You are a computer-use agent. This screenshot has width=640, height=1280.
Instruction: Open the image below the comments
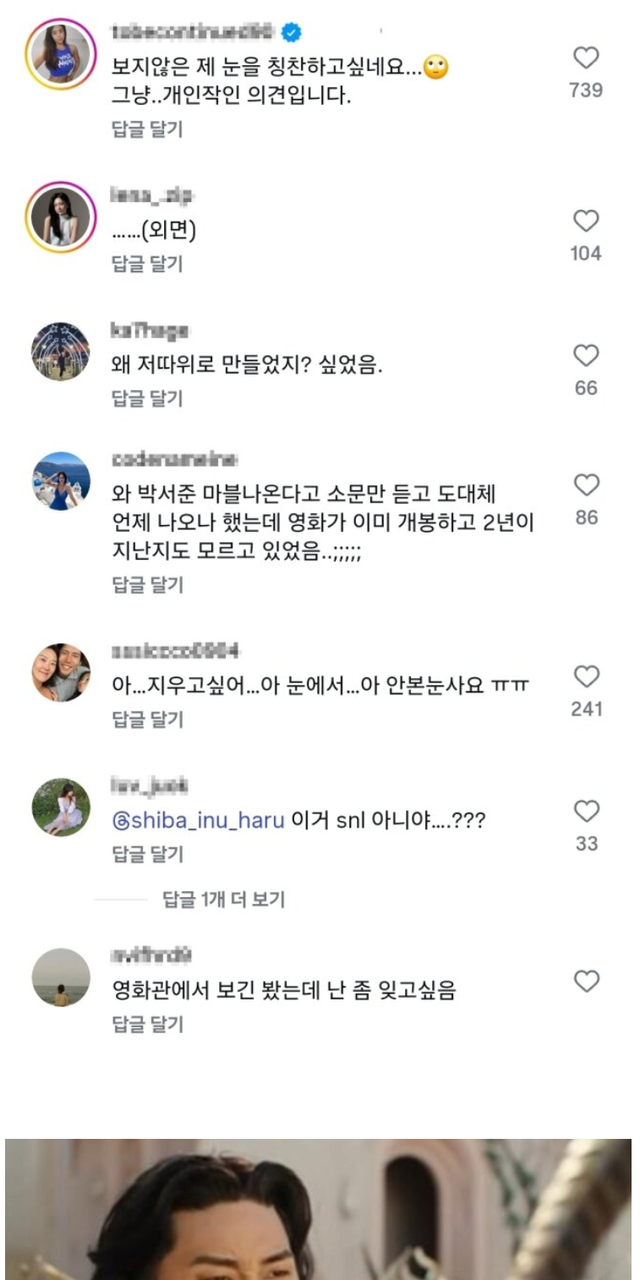click(x=319, y=1209)
